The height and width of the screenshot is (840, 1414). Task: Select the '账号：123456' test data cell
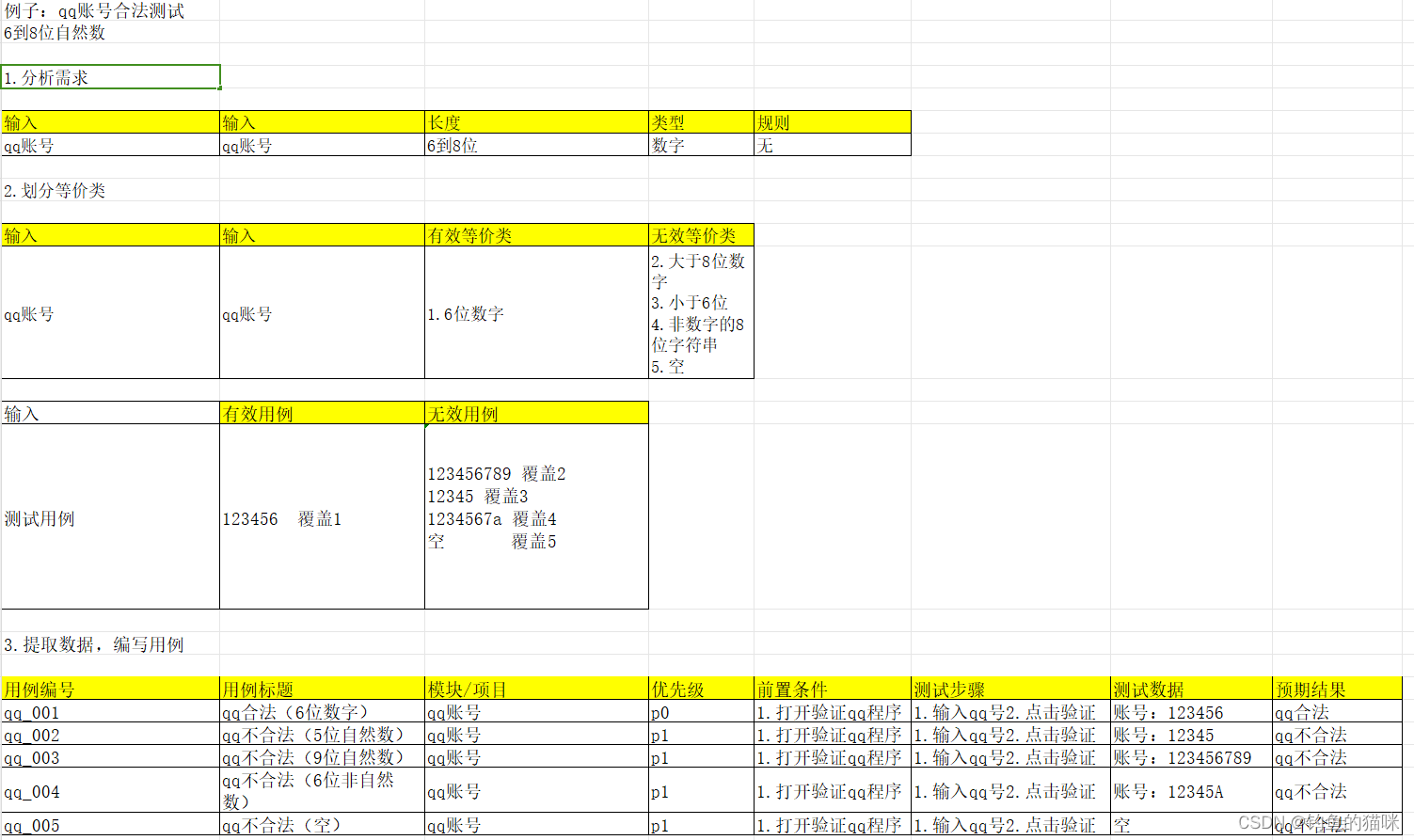click(1191, 712)
